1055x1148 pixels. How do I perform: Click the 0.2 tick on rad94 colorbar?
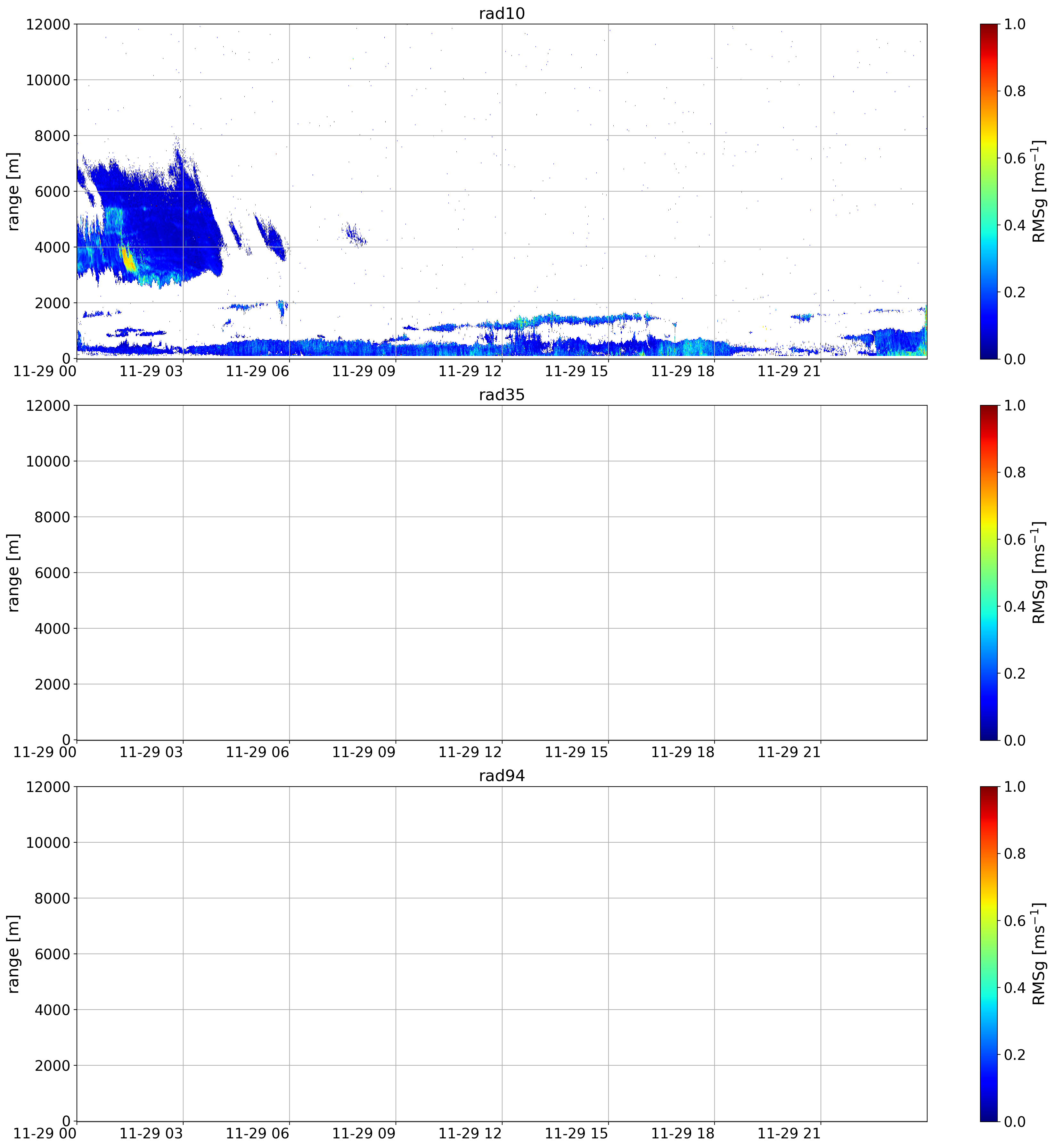click(x=1014, y=1054)
